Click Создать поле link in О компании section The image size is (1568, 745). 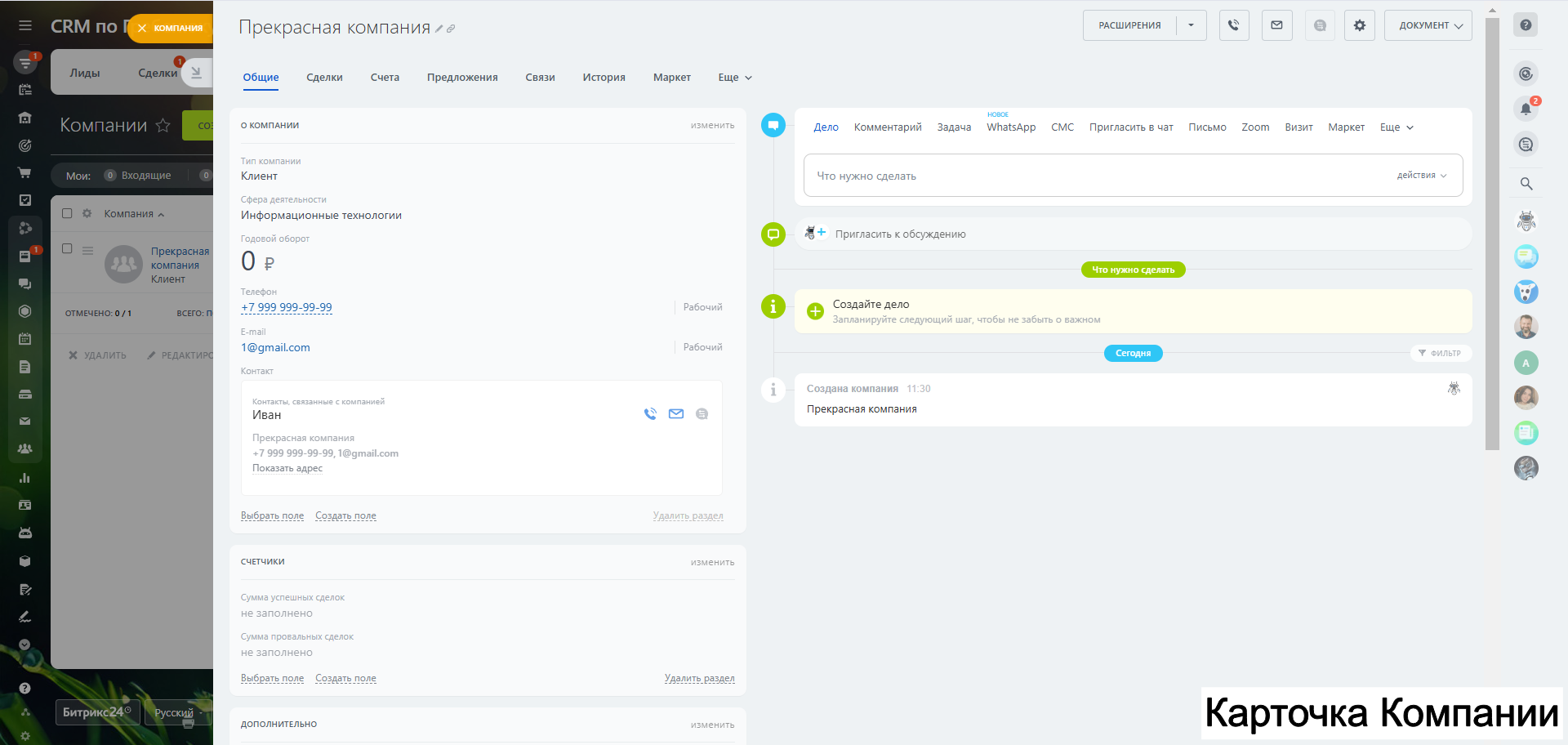pos(345,516)
